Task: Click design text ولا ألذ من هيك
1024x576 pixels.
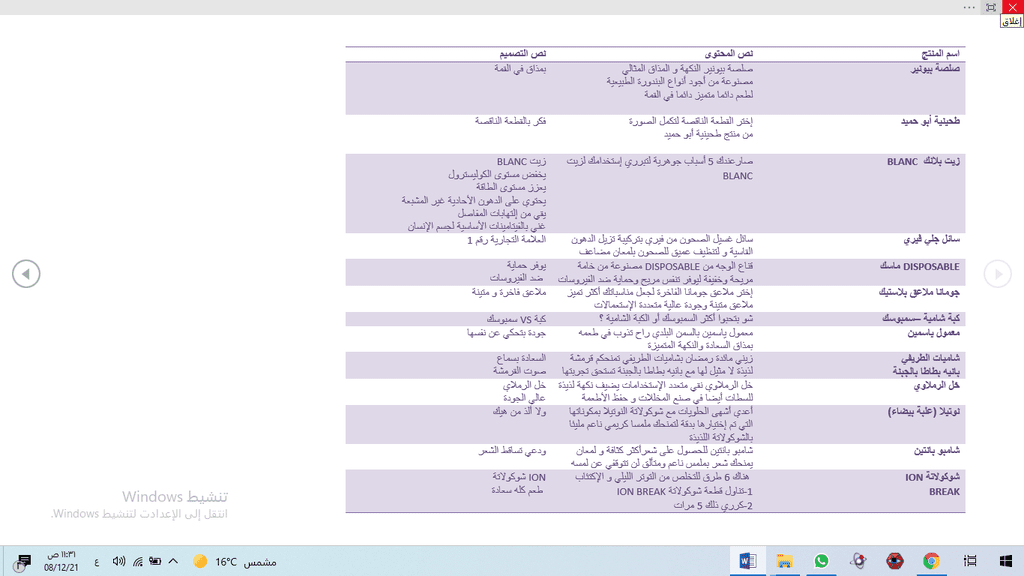Action: (x=519, y=412)
